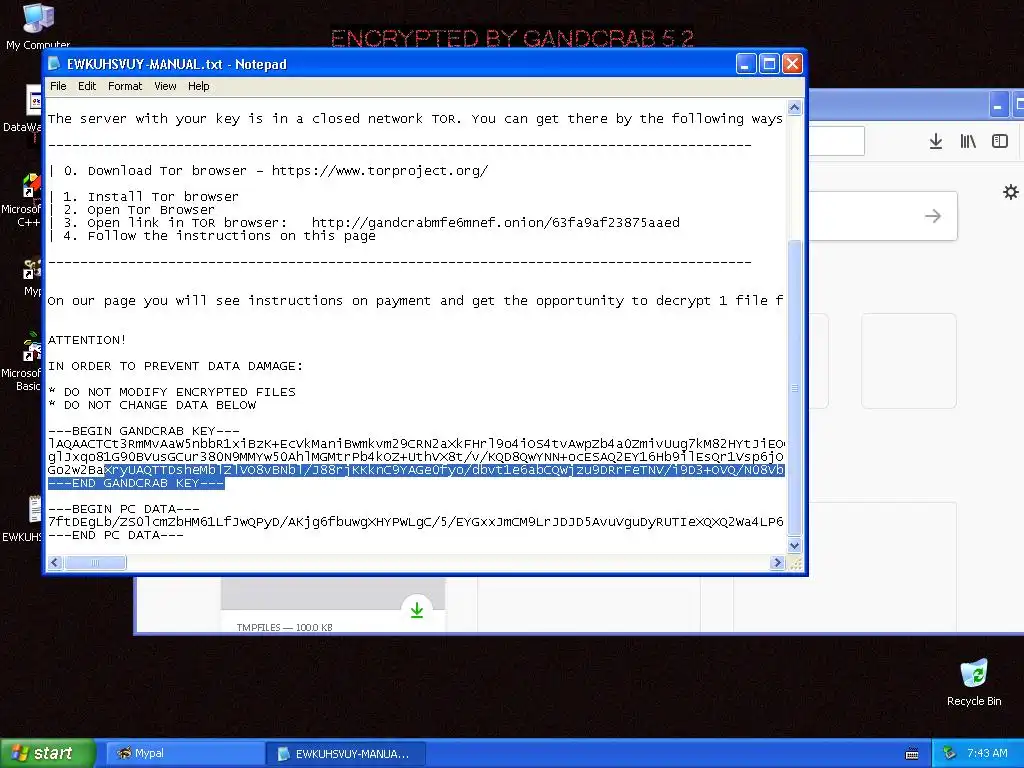The image size is (1024, 768).
Task: Minimize the Notepad window
Action: point(746,64)
